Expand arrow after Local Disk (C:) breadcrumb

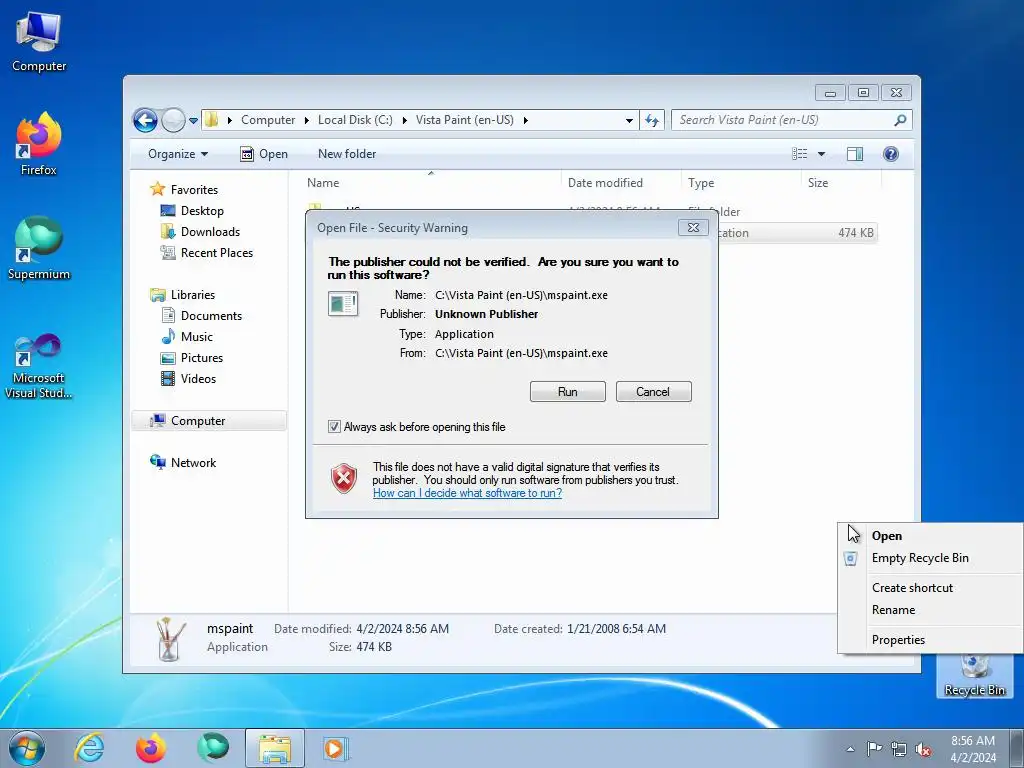[x=404, y=120]
